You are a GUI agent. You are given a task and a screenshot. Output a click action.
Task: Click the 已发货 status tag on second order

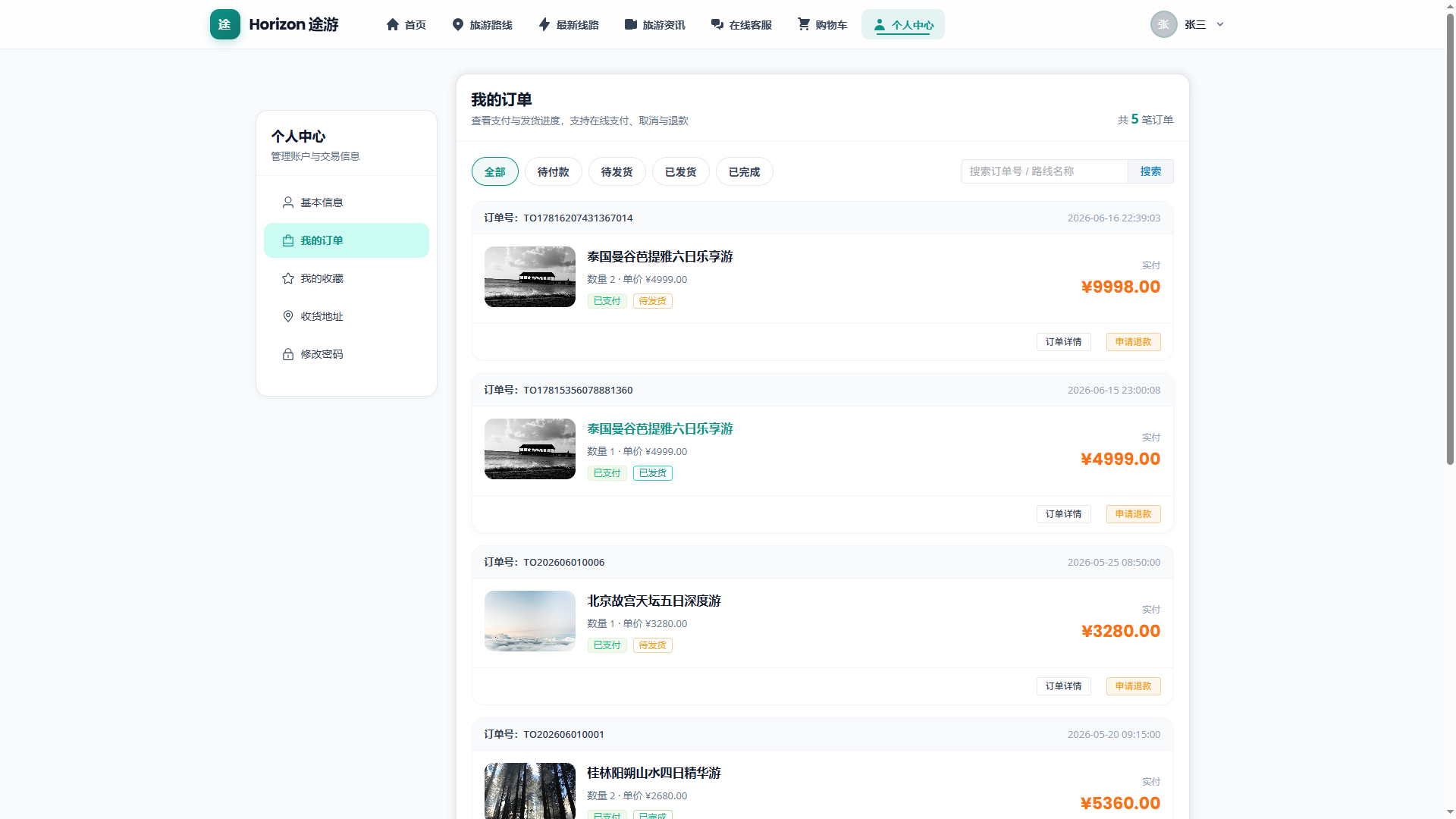[x=653, y=473]
